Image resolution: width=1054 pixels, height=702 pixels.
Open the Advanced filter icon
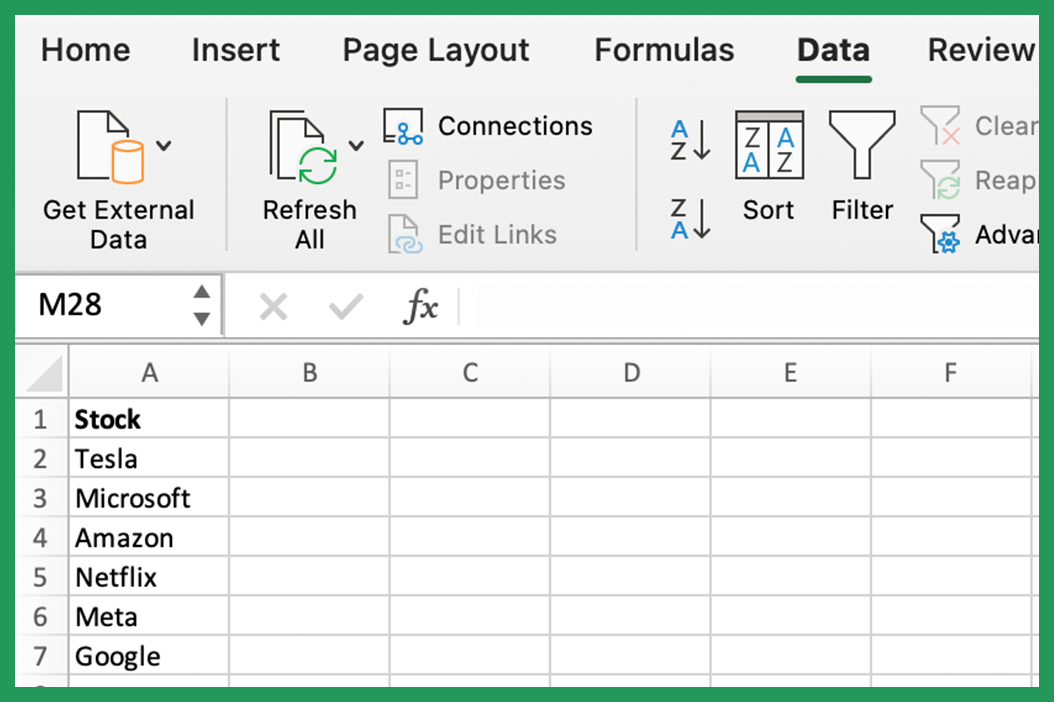coord(940,234)
